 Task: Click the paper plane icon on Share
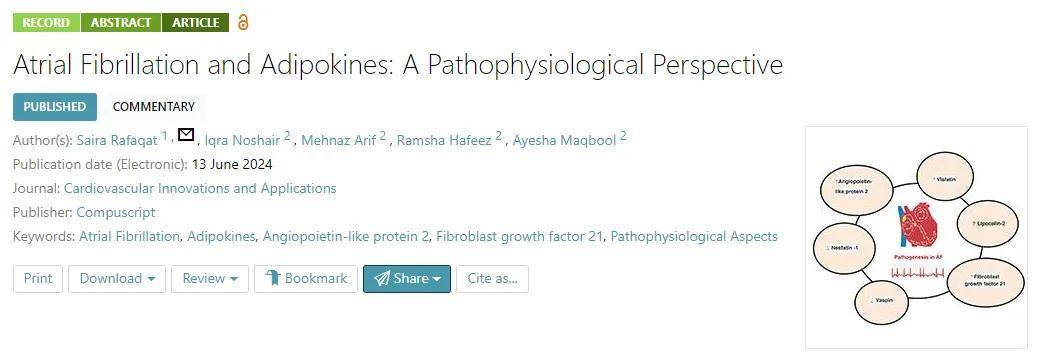pyautogui.click(x=382, y=278)
